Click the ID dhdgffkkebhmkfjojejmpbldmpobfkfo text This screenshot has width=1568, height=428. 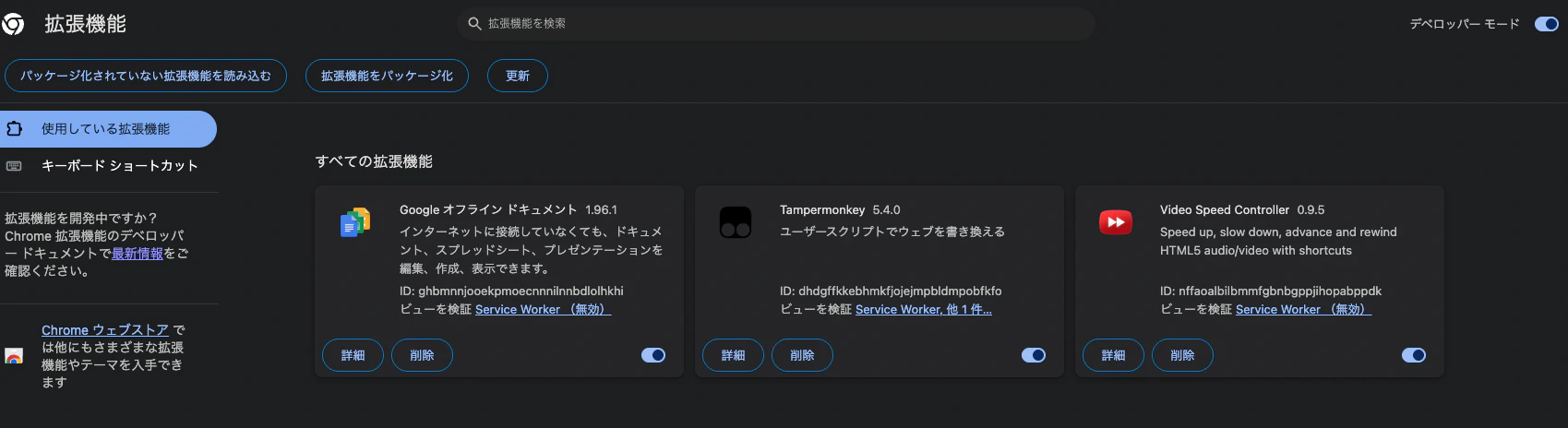coord(891,291)
